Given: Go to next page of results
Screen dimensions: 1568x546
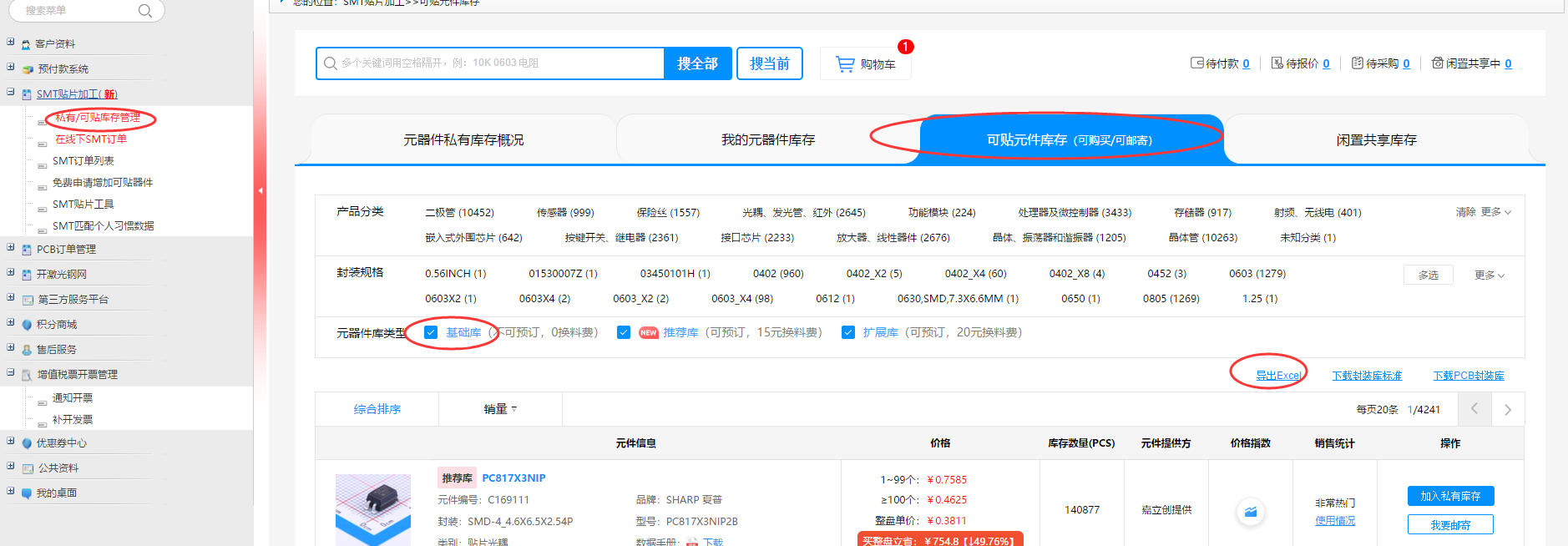Looking at the screenshot, I should click(1507, 409).
